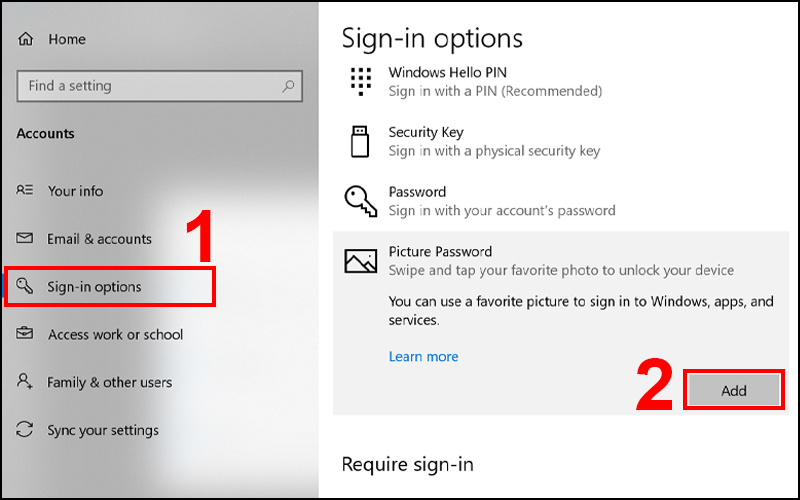Click the Email & accounts envelope icon
Viewport: 800px width, 500px height.
tap(26, 239)
